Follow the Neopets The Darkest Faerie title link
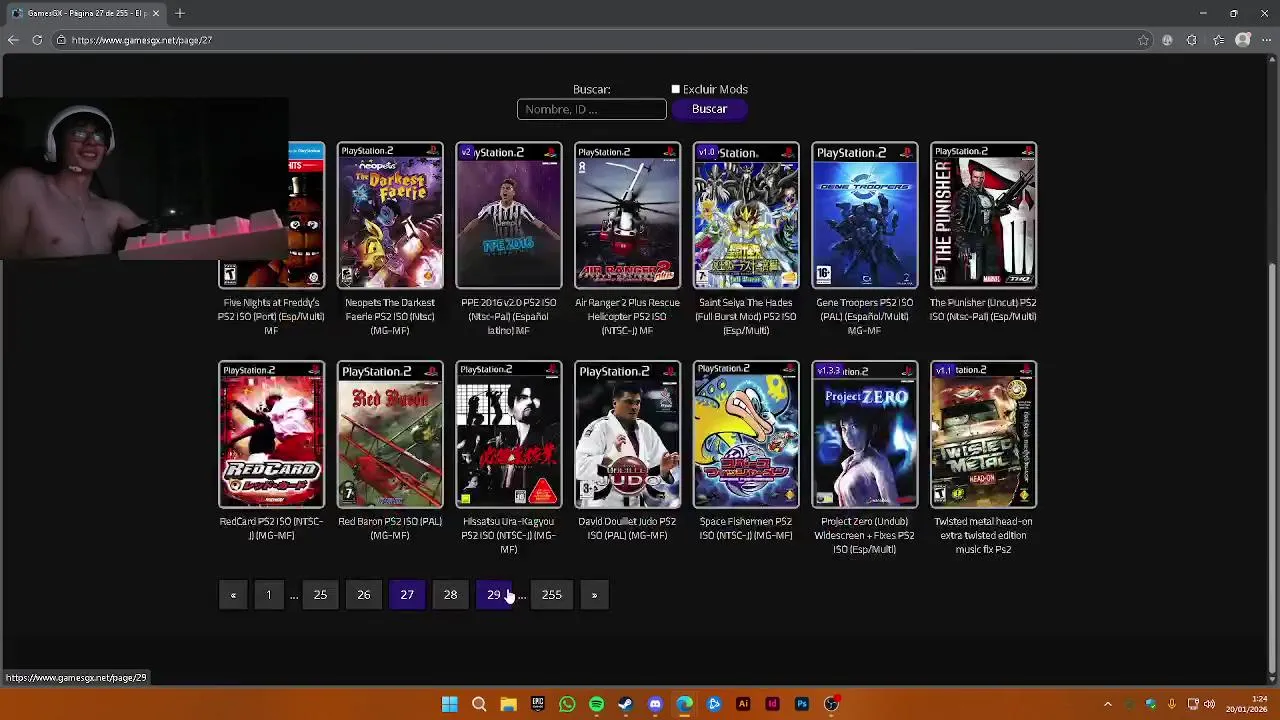Viewport: 1280px width, 720px height. (390, 316)
